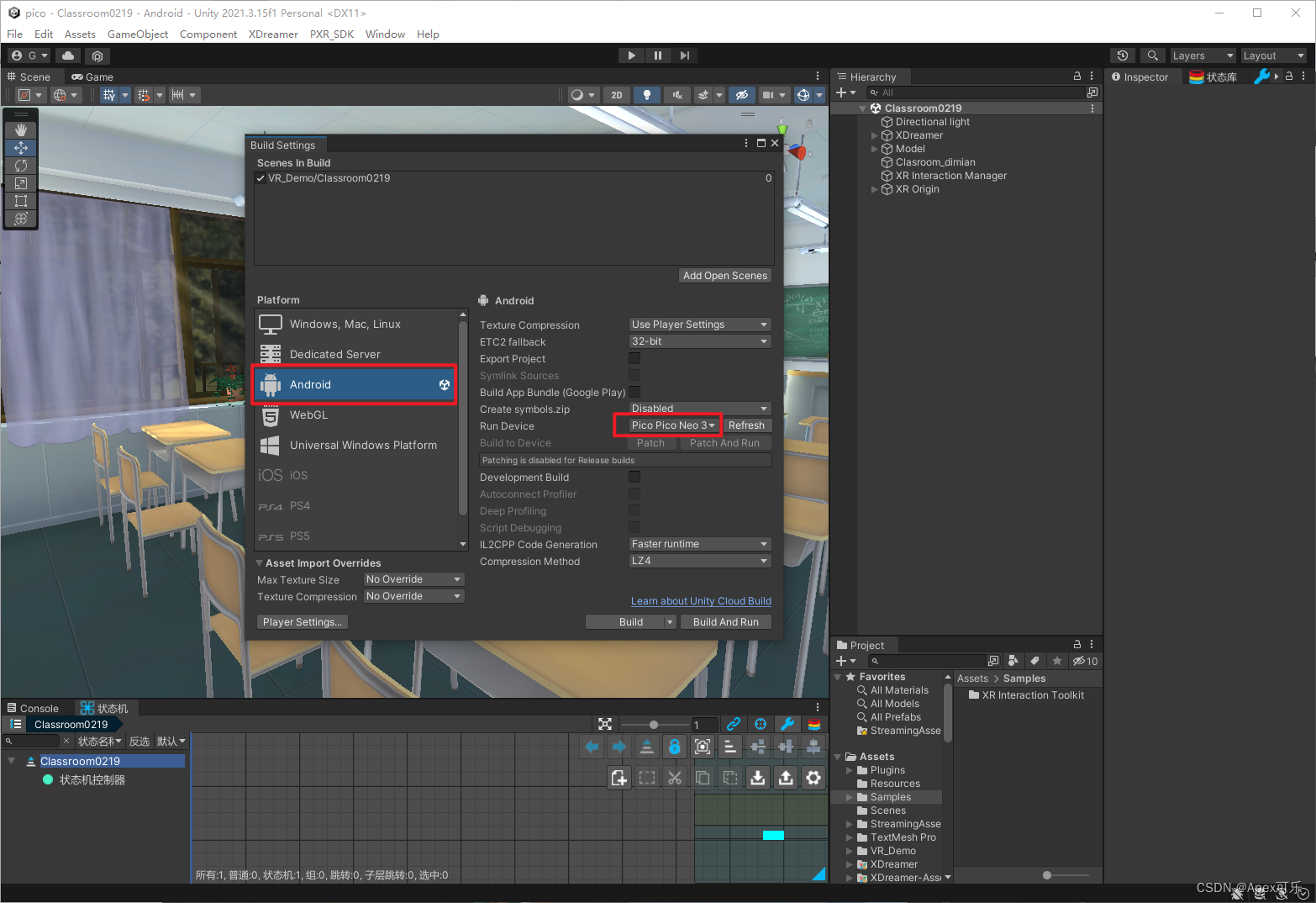
Task: Open the Create symbols.zip dropdown
Action: coord(700,409)
